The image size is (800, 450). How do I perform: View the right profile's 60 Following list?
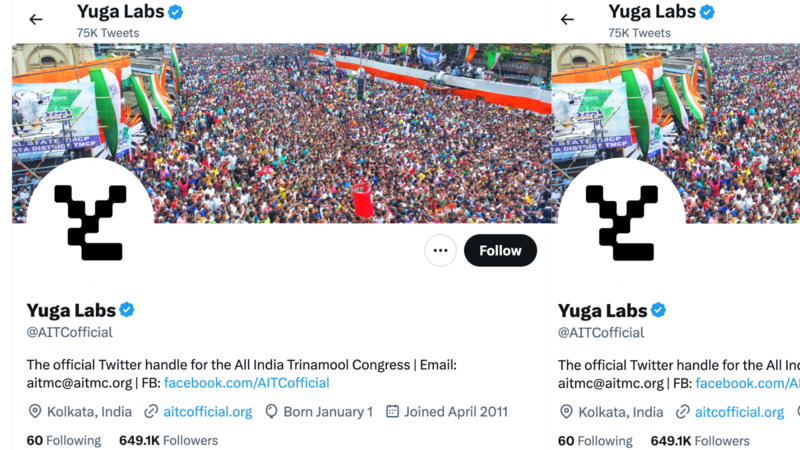point(595,440)
